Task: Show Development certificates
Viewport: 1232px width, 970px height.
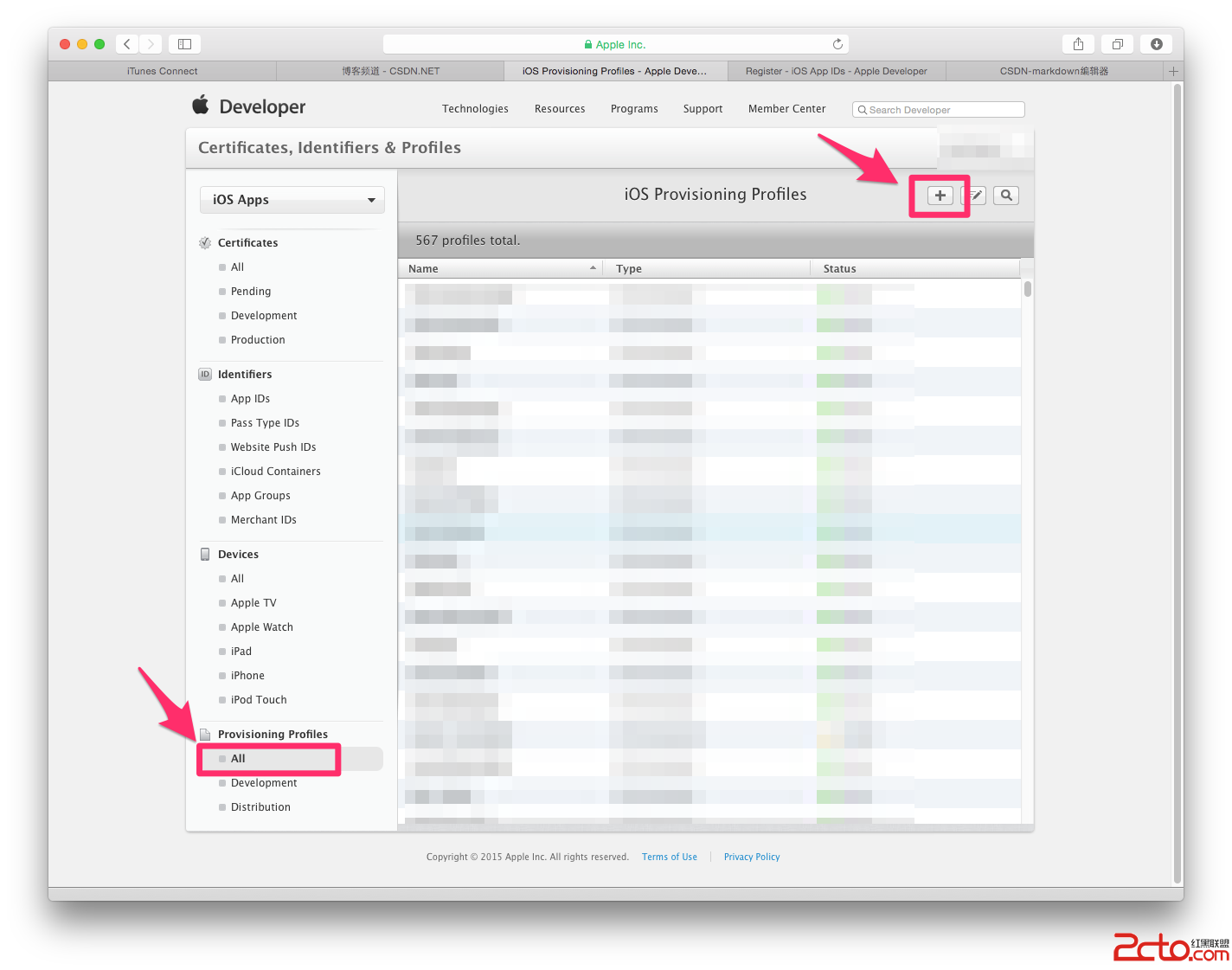Action: click(264, 316)
